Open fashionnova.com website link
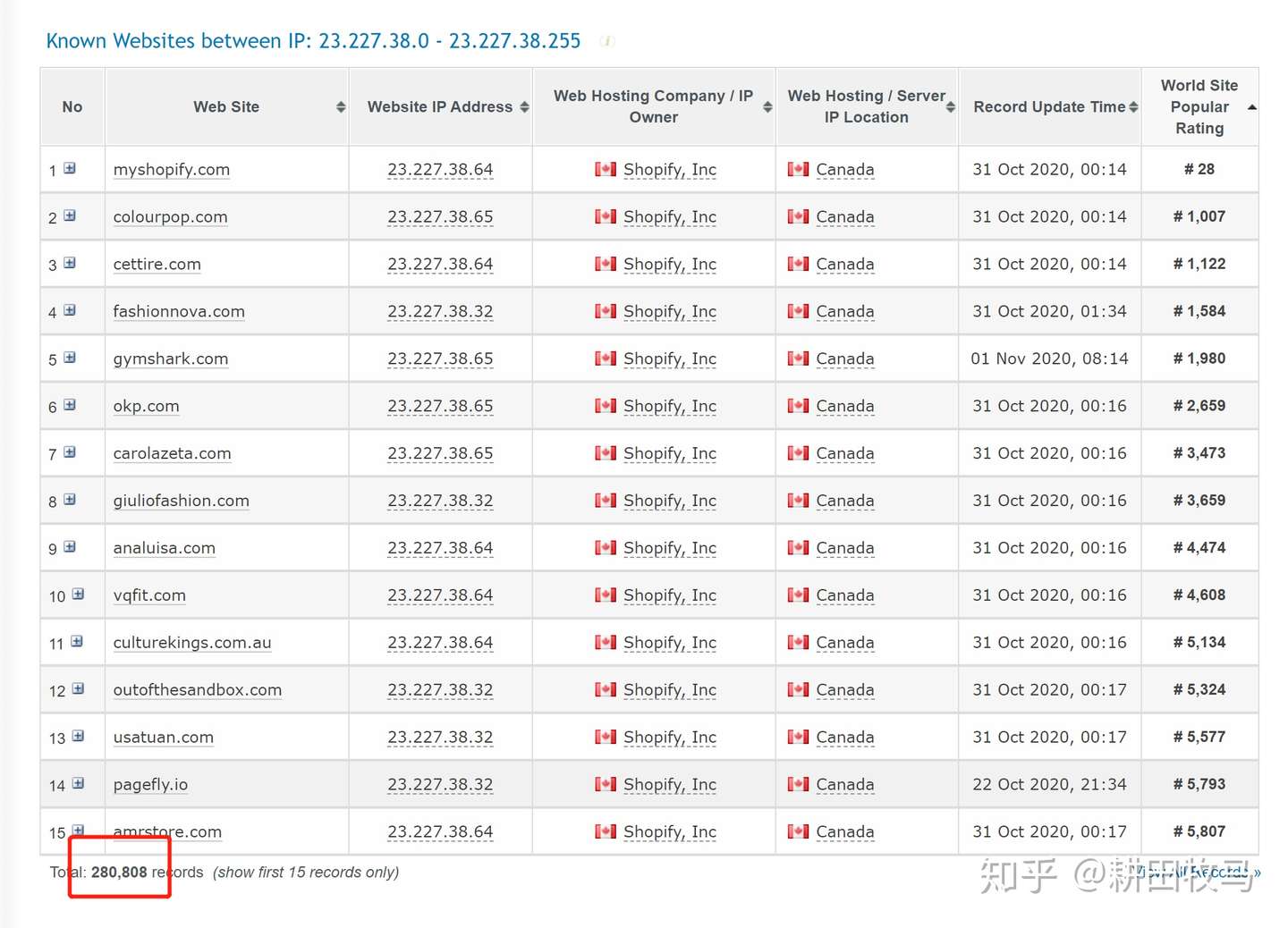The height and width of the screenshot is (928, 1288). coord(179,312)
